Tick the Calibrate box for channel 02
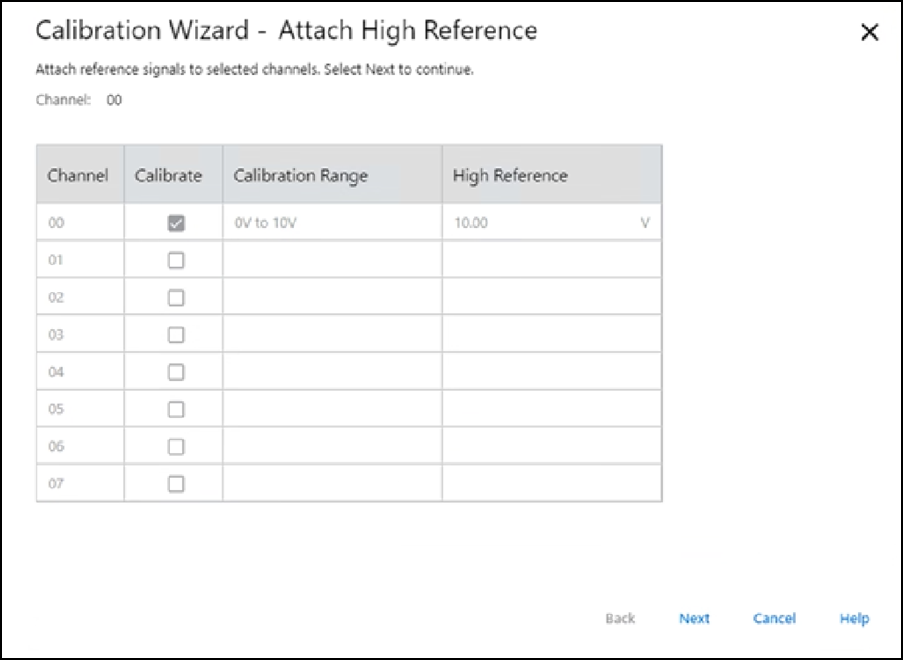 176,297
